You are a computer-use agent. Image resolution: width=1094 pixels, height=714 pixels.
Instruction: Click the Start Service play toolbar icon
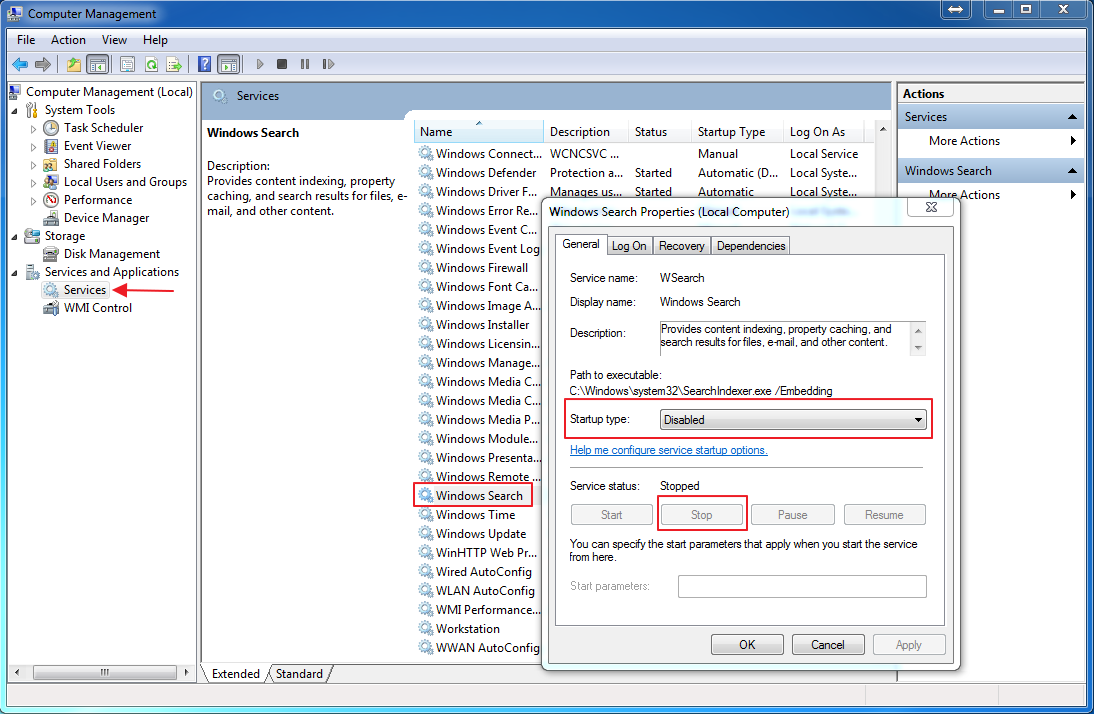tap(260, 64)
